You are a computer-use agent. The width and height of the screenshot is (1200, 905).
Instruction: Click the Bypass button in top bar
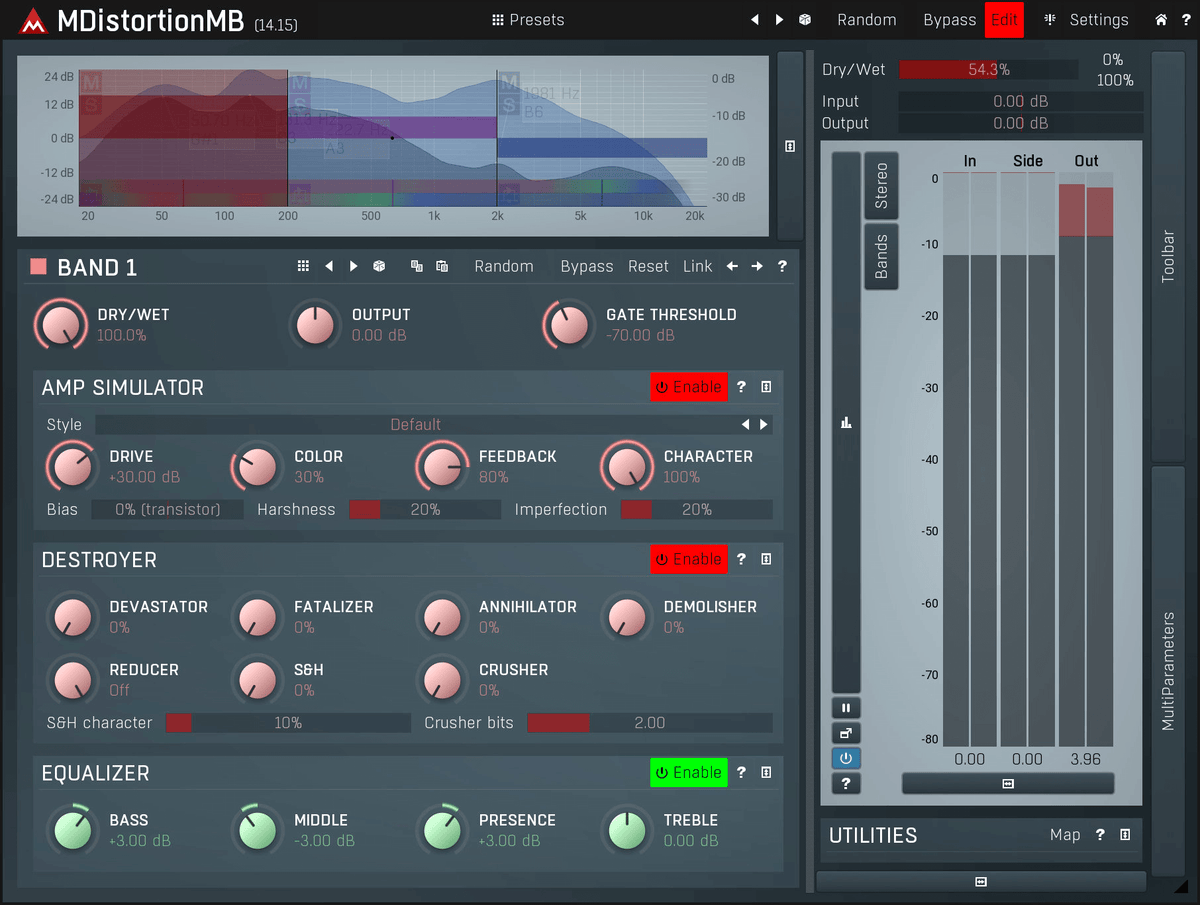tap(949, 20)
